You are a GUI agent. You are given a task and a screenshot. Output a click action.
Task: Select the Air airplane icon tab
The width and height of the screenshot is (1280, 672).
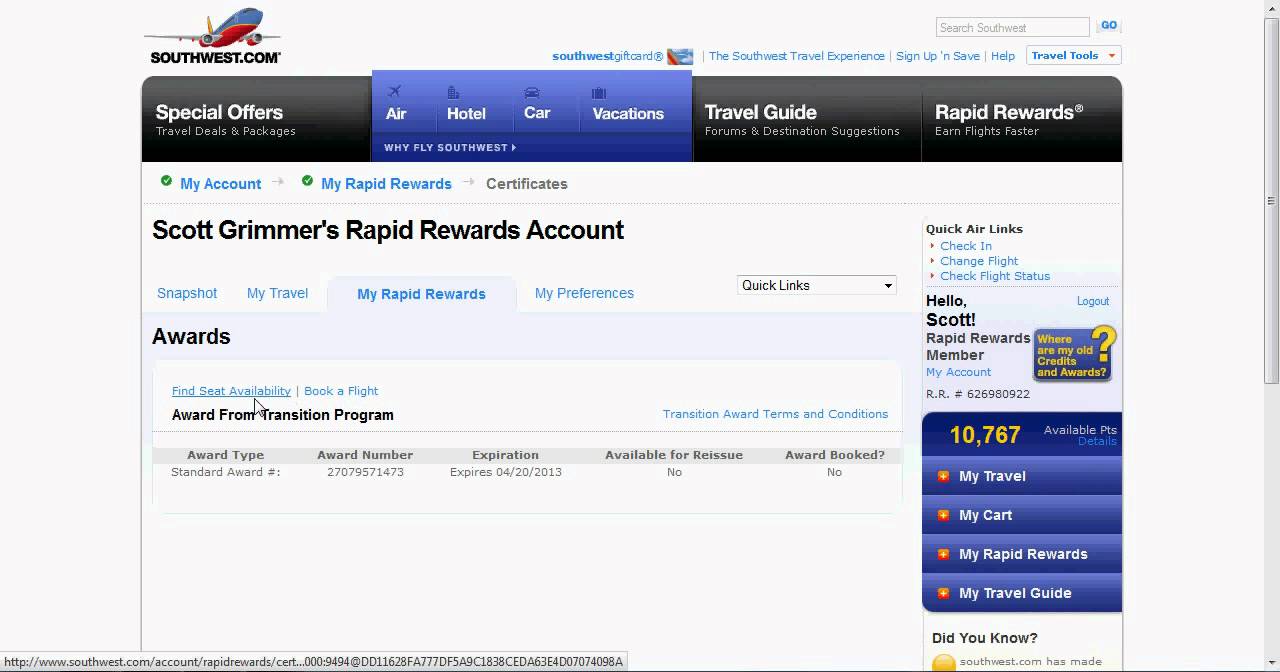pos(395,104)
